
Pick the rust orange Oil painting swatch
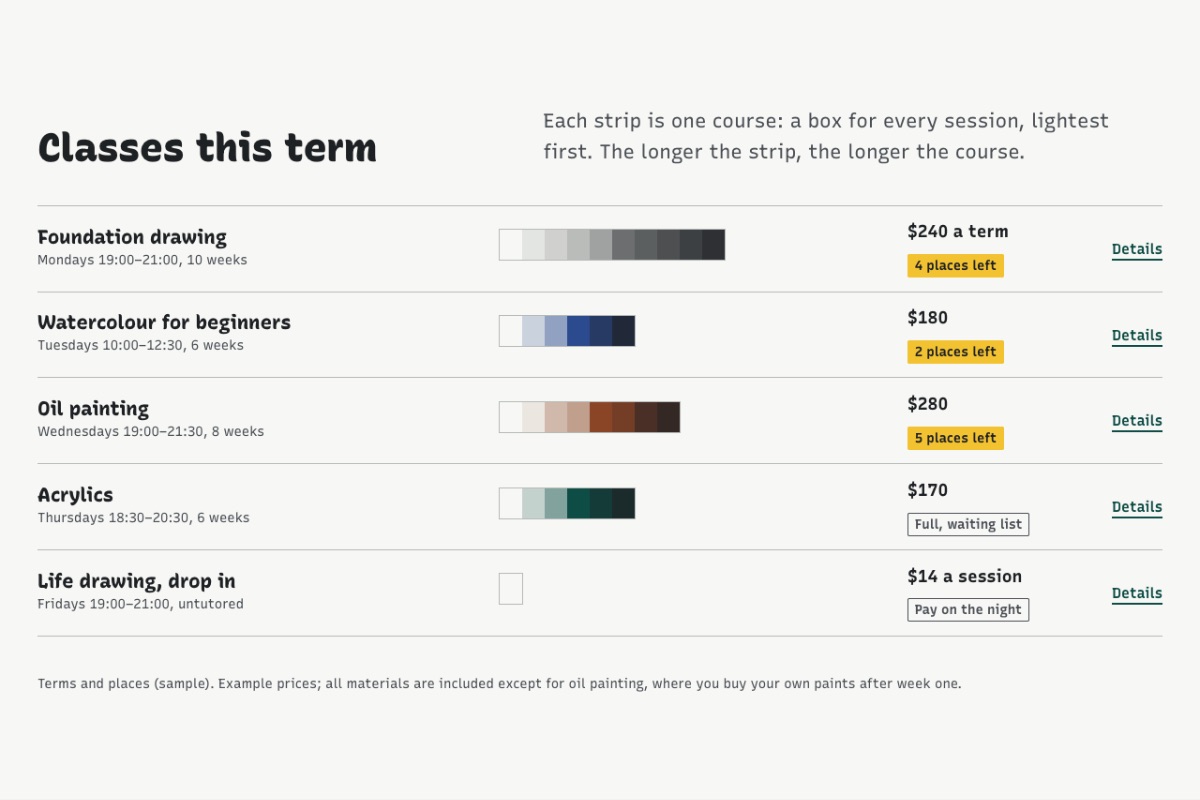601,417
